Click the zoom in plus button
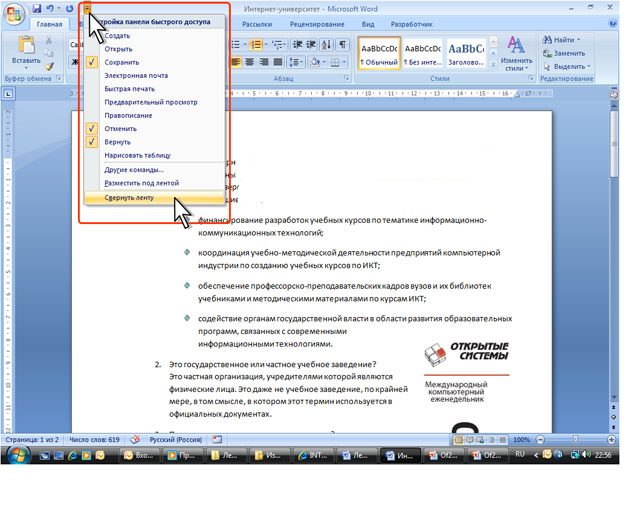Image resolution: width=640 pixels, height=512 pixels. pyautogui.click(x=611, y=440)
